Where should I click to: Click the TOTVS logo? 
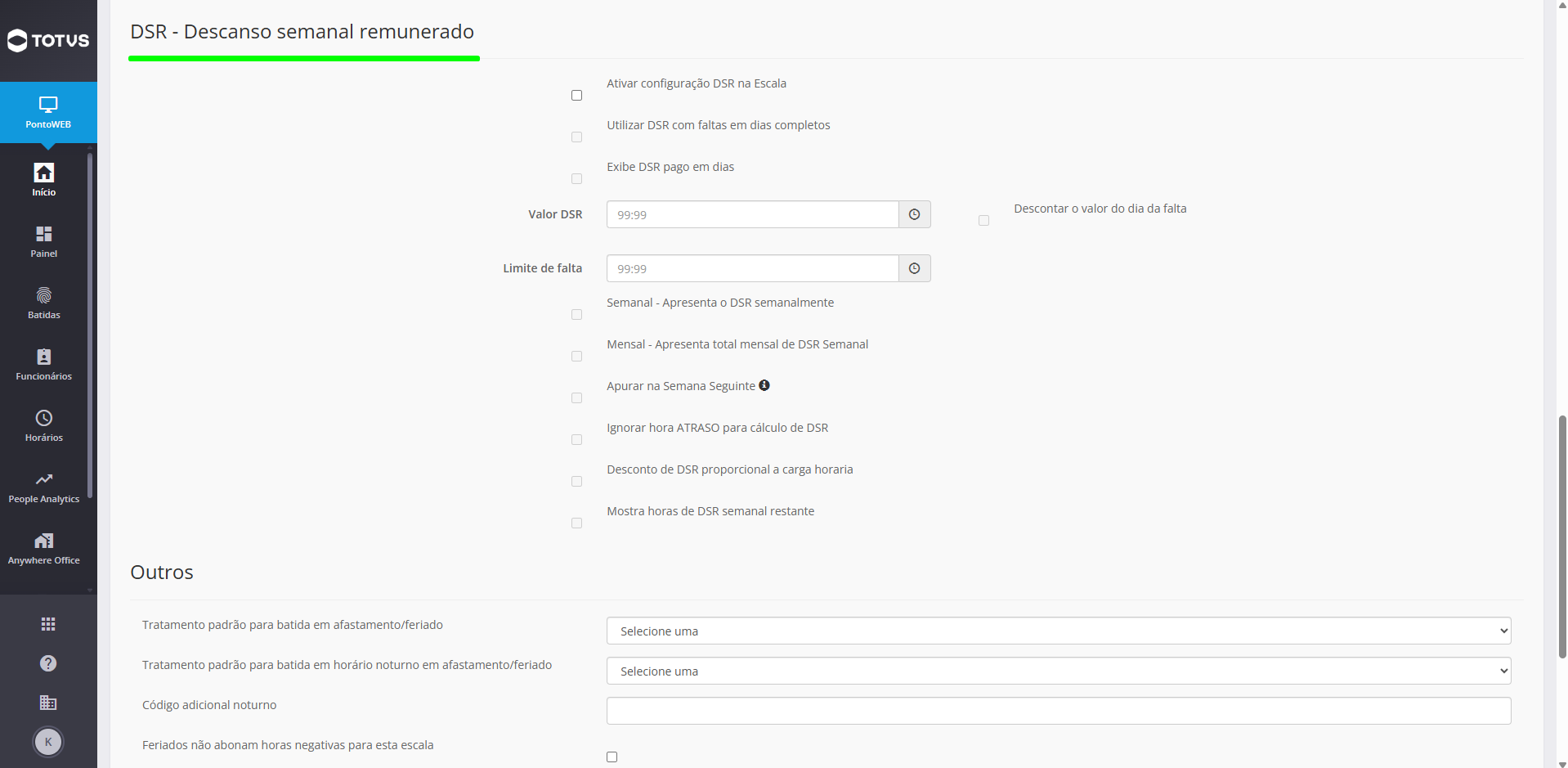pyautogui.click(x=48, y=40)
